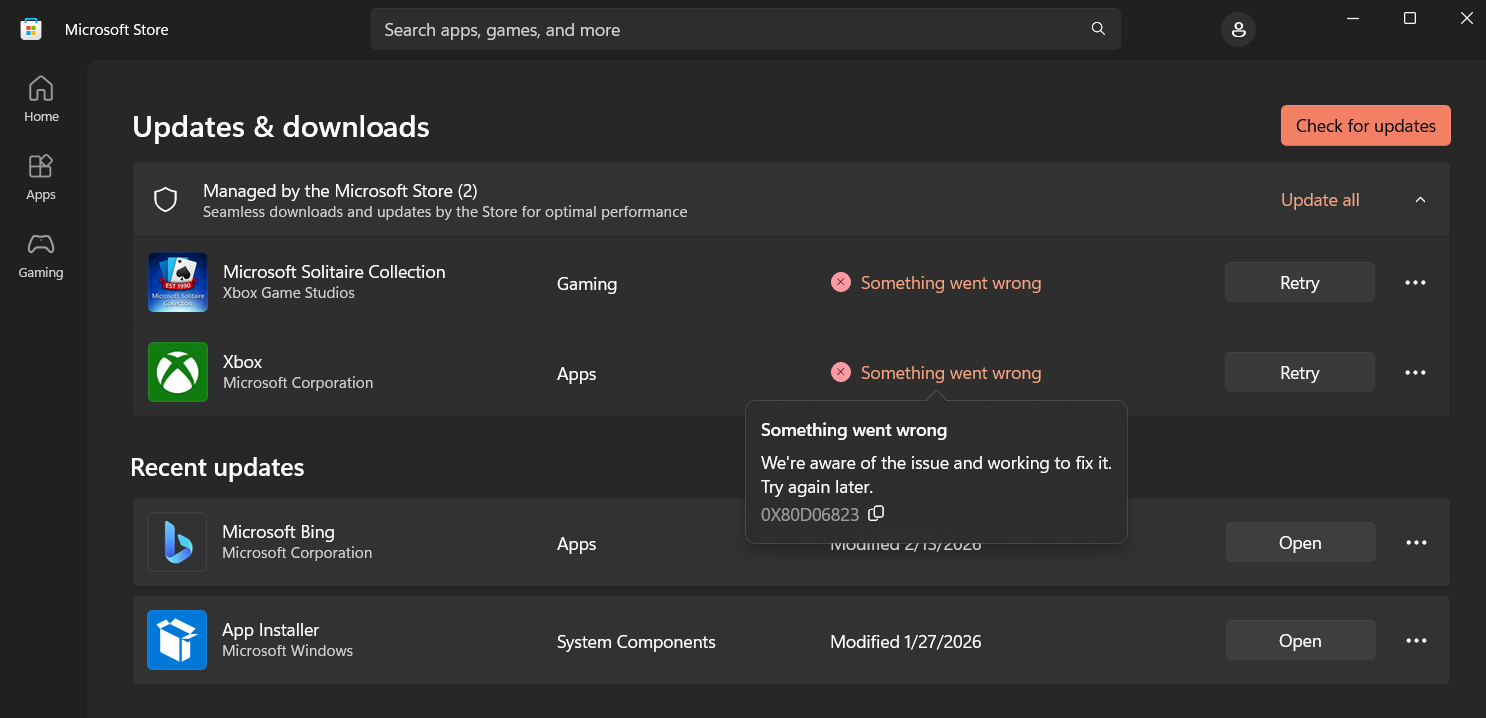Click the Xbox app icon
The image size is (1486, 718).
(x=178, y=372)
